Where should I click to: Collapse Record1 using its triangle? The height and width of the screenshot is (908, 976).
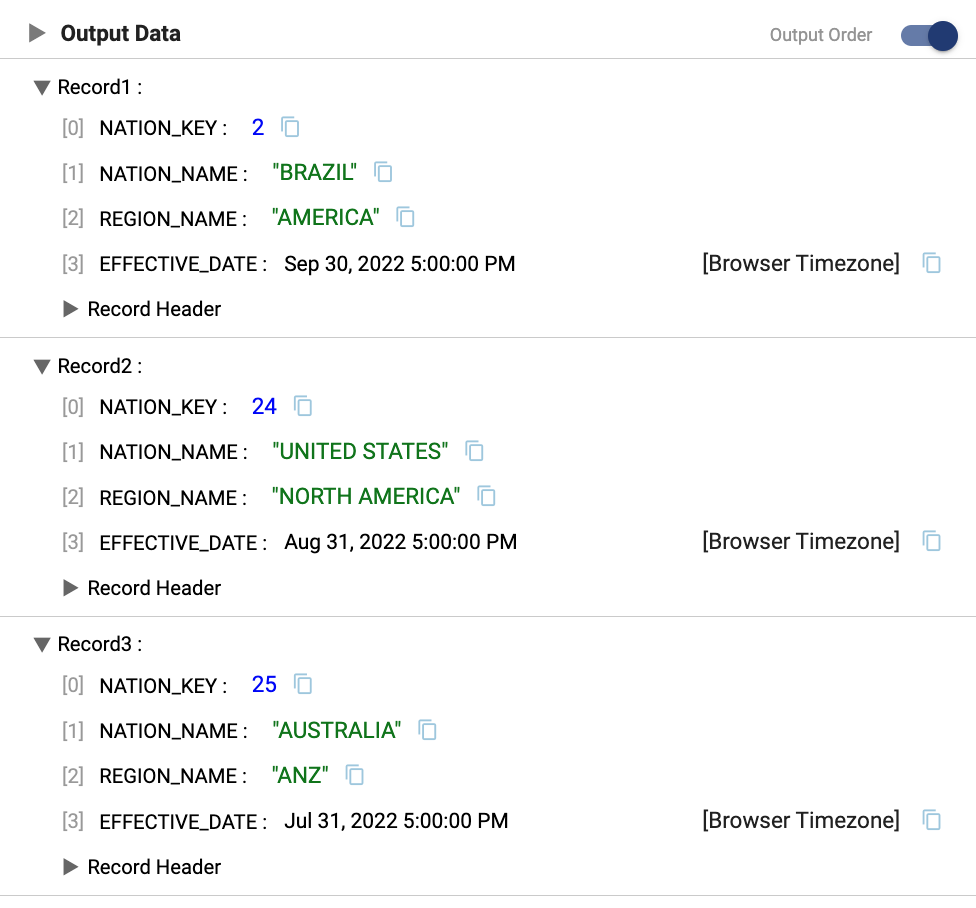[x=41, y=88]
